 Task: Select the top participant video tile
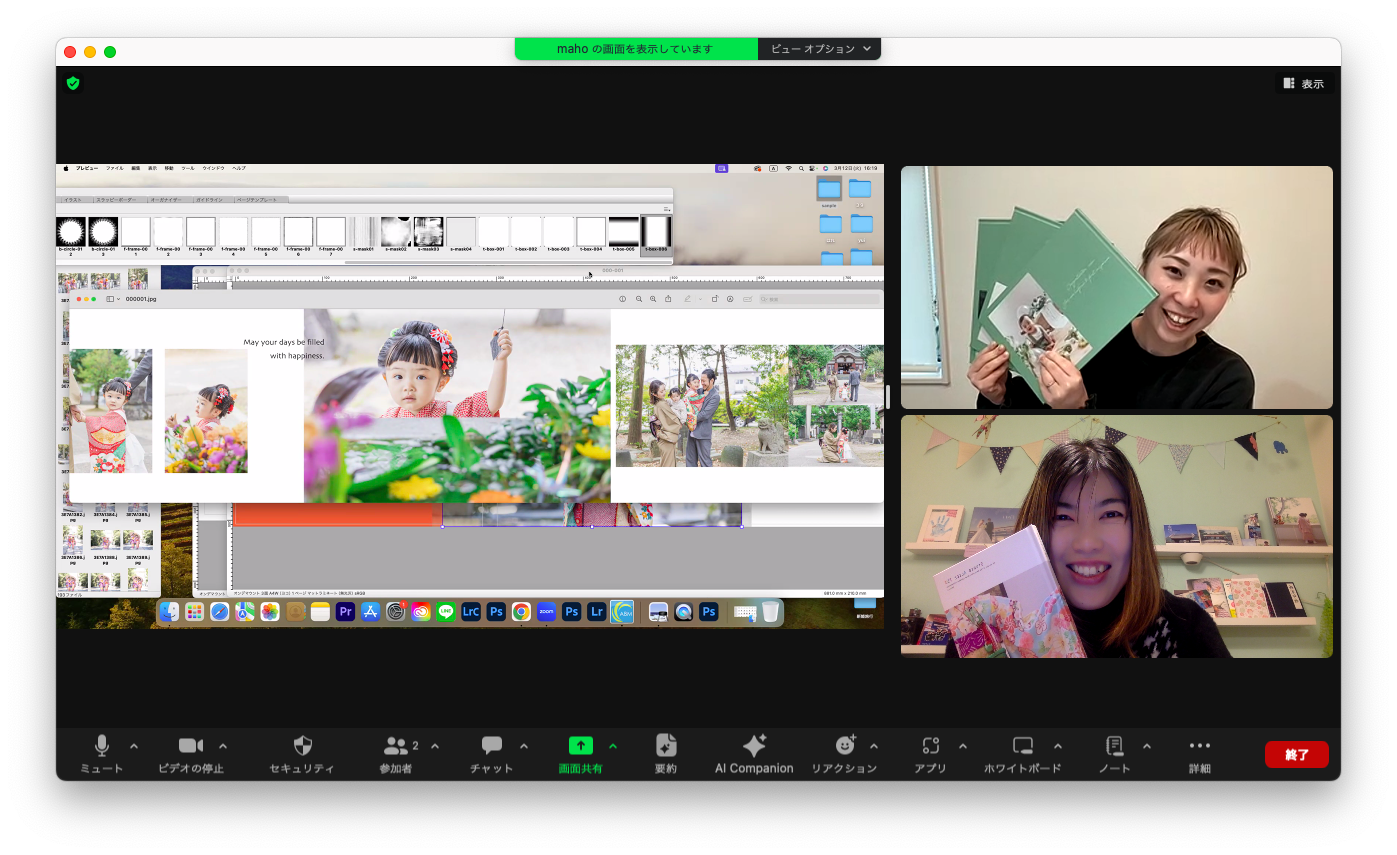coord(1116,287)
